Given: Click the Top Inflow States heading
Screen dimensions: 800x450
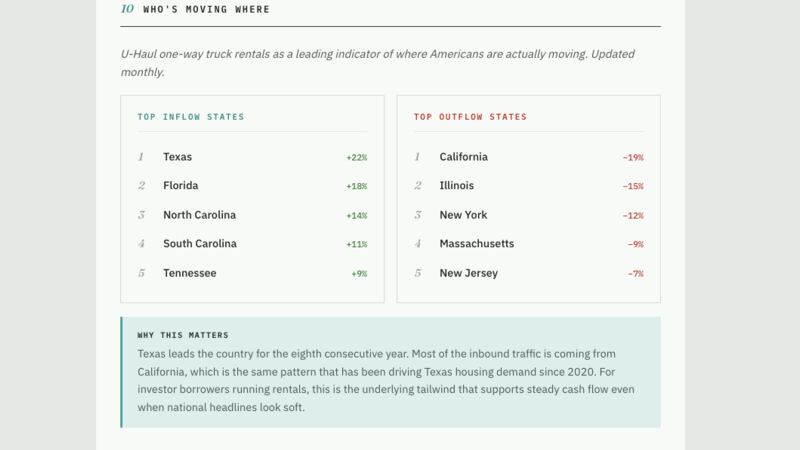Looking at the screenshot, I should [x=191, y=117].
